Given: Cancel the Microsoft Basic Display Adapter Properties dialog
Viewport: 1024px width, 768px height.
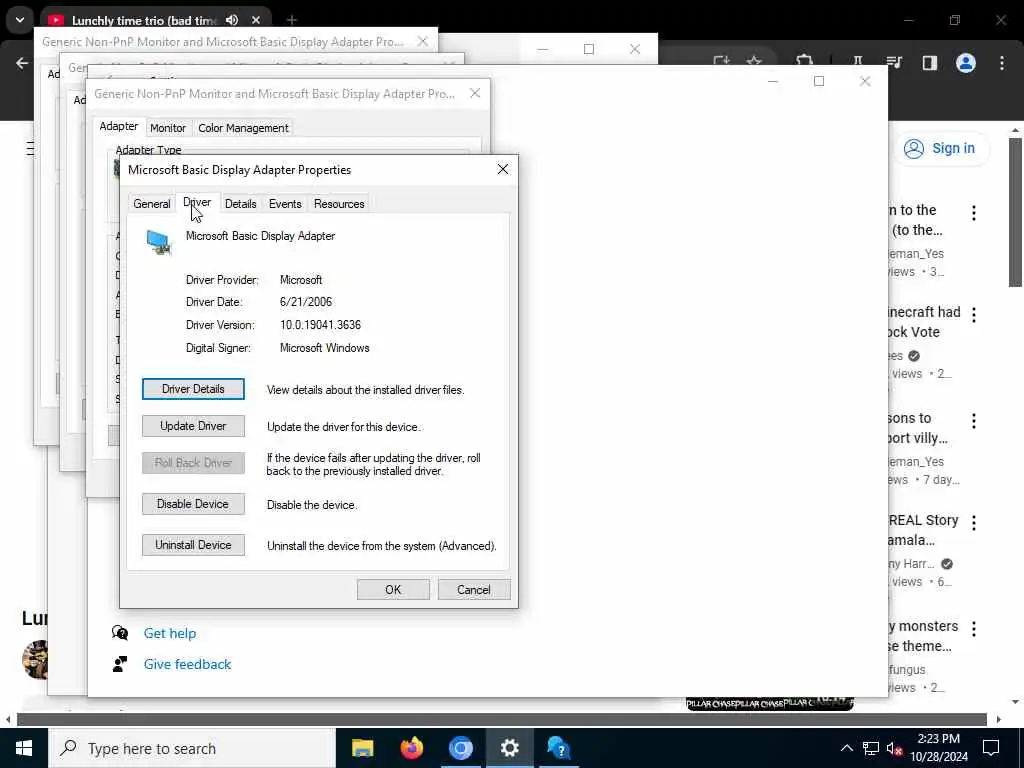Looking at the screenshot, I should click(x=473, y=590).
